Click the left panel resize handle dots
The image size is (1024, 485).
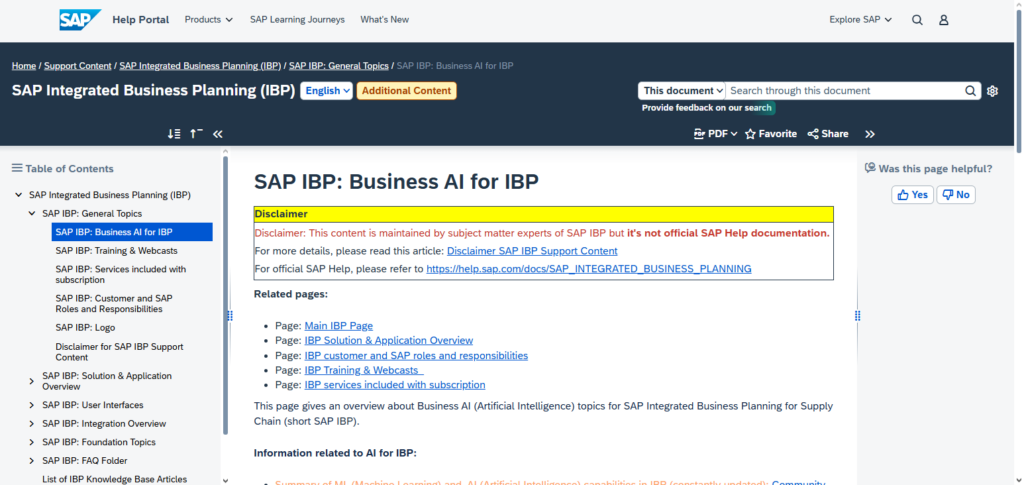pyautogui.click(x=230, y=316)
